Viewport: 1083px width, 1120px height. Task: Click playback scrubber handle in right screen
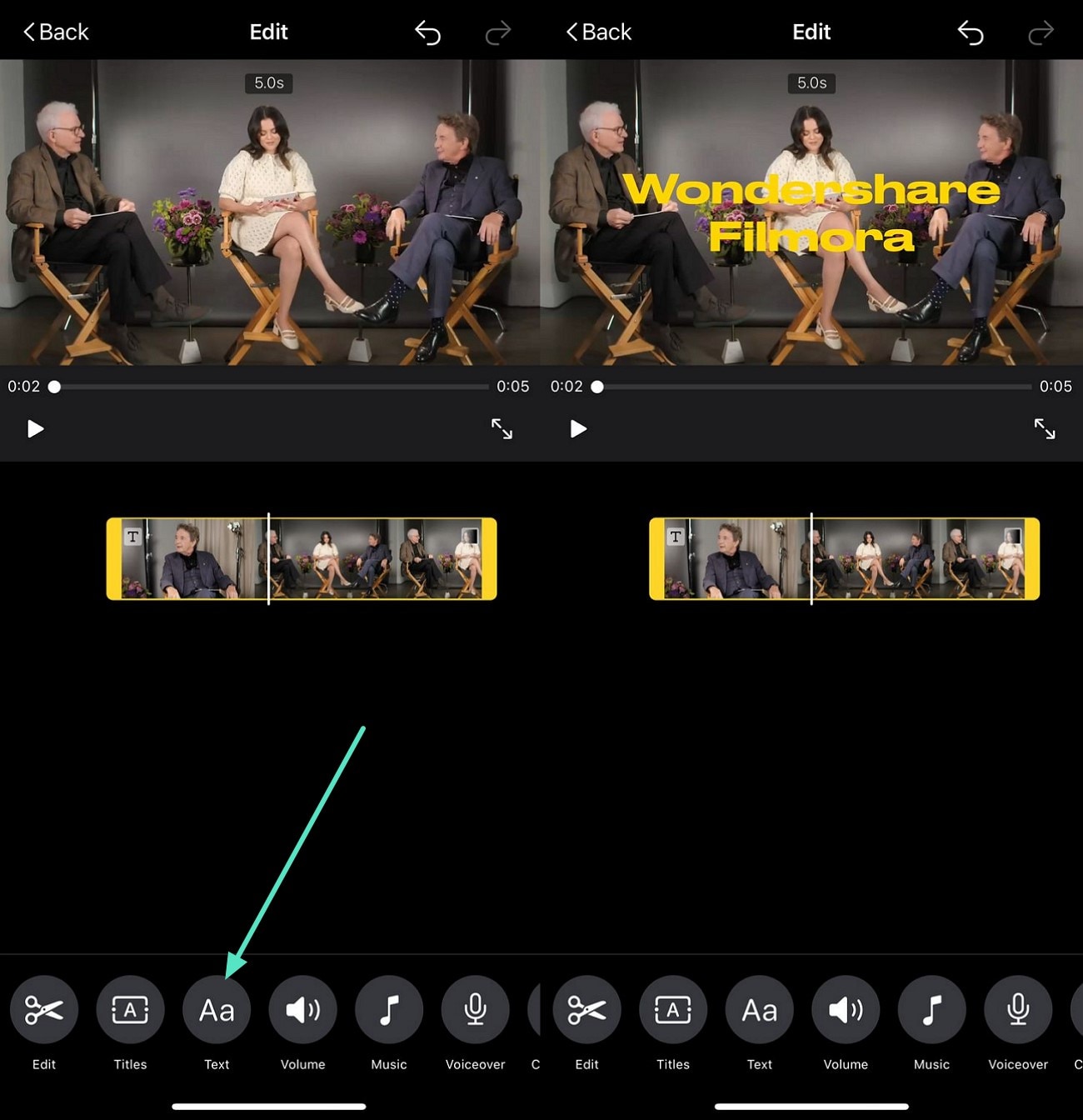pyautogui.click(x=597, y=387)
